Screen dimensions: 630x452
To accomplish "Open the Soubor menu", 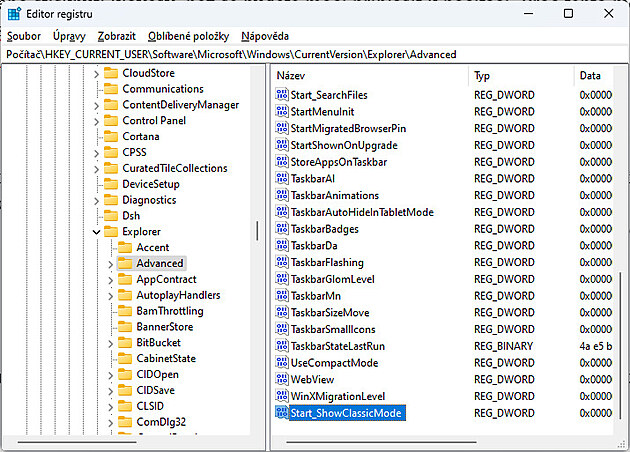I will point(24,36).
